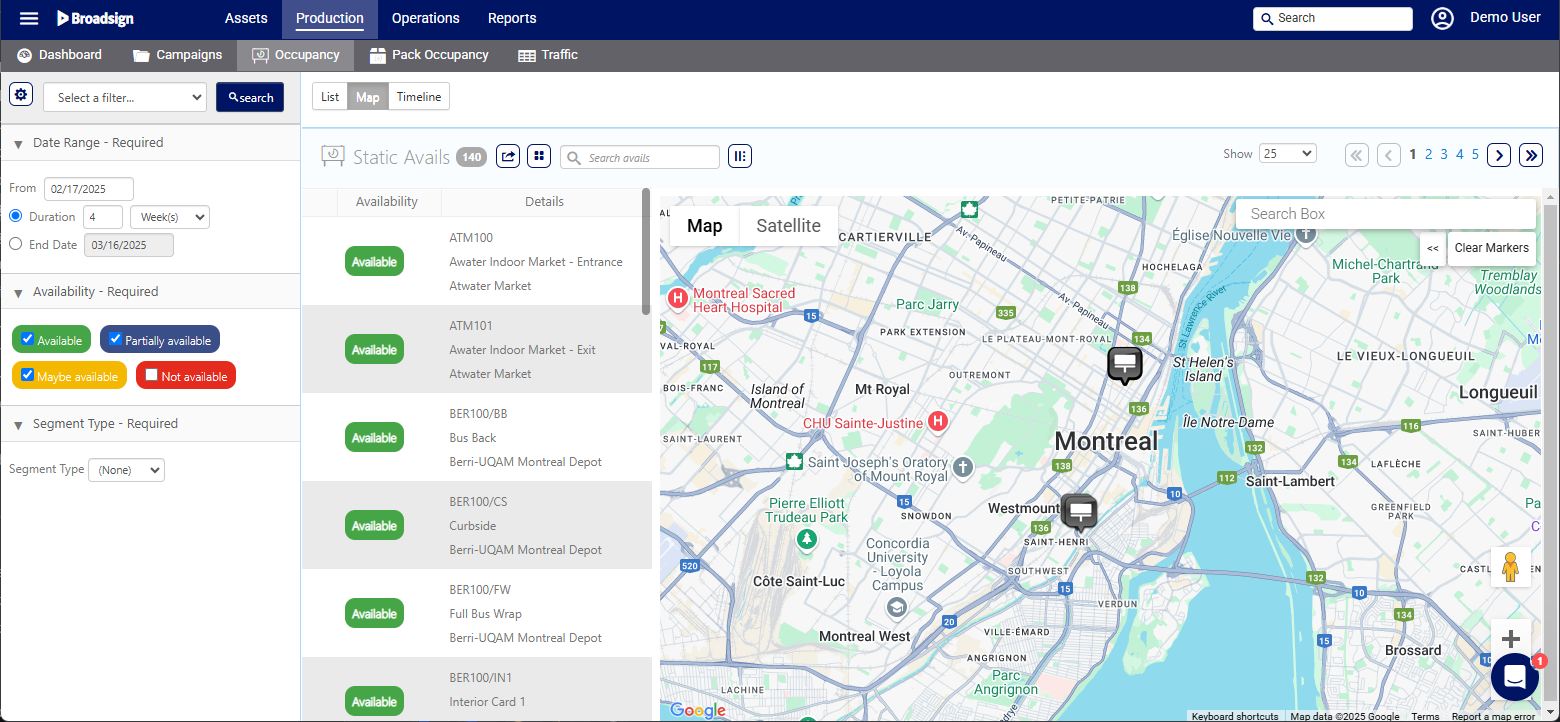The height and width of the screenshot is (722, 1560).
Task: Select the End Date radio button
Action: pyautogui.click(x=15, y=244)
